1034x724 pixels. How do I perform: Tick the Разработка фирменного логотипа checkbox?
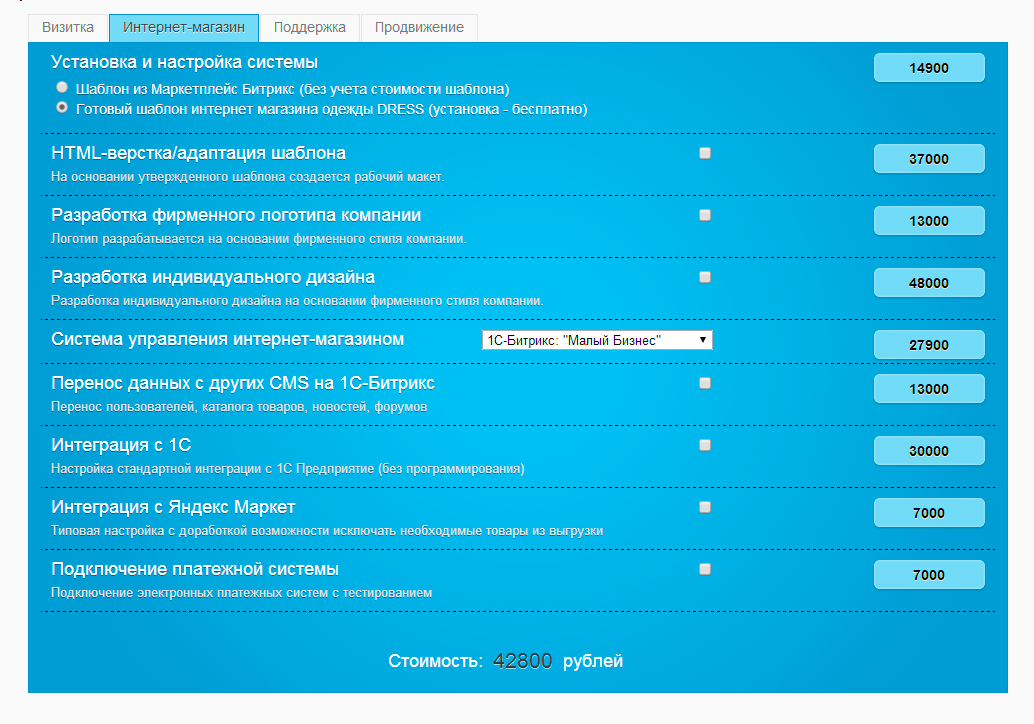click(x=705, y=215)
